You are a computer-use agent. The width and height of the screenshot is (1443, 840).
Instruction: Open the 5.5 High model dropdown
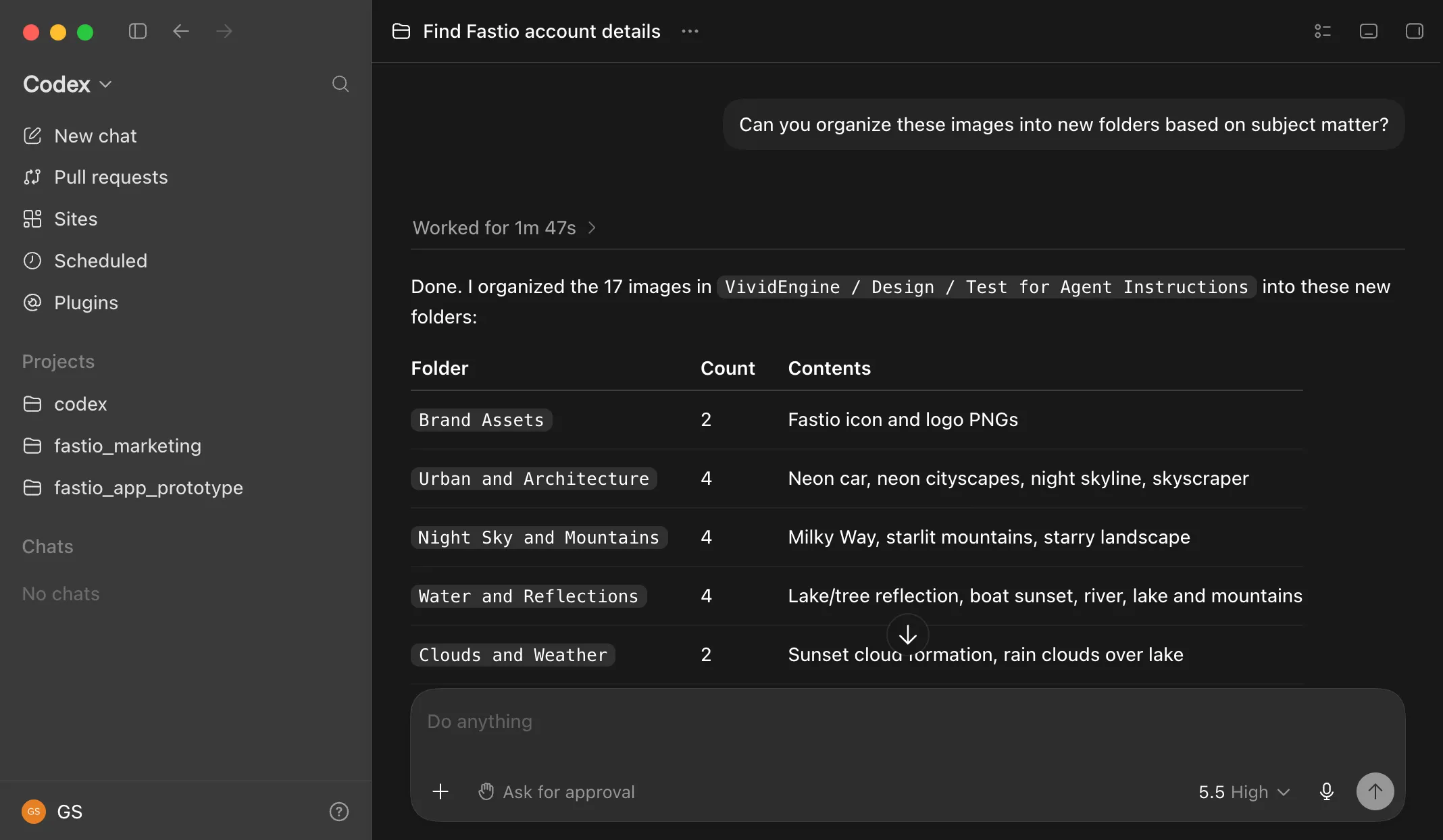pos(1244,792)
